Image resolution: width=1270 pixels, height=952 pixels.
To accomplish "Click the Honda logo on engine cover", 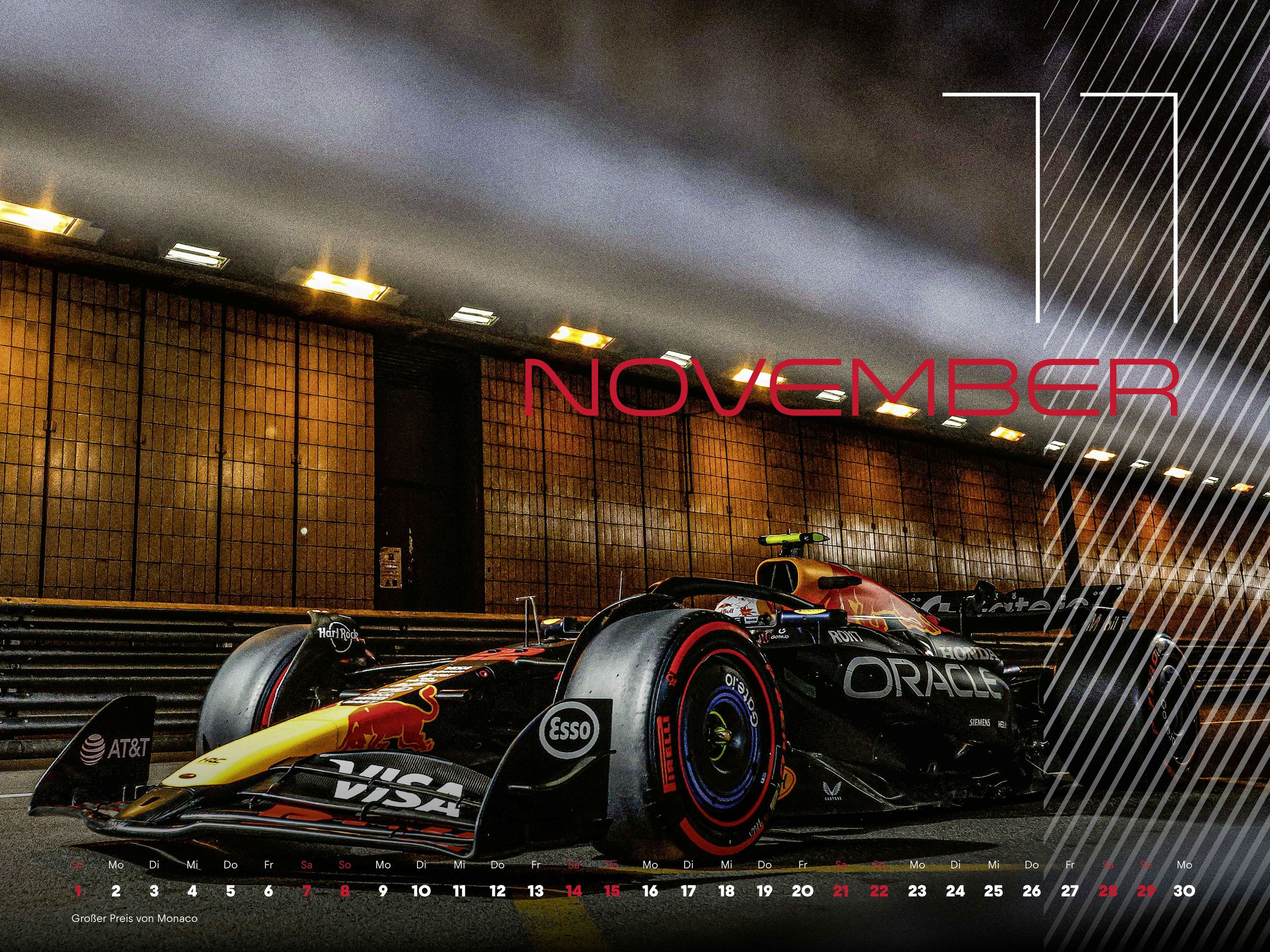I will (969, 654).
